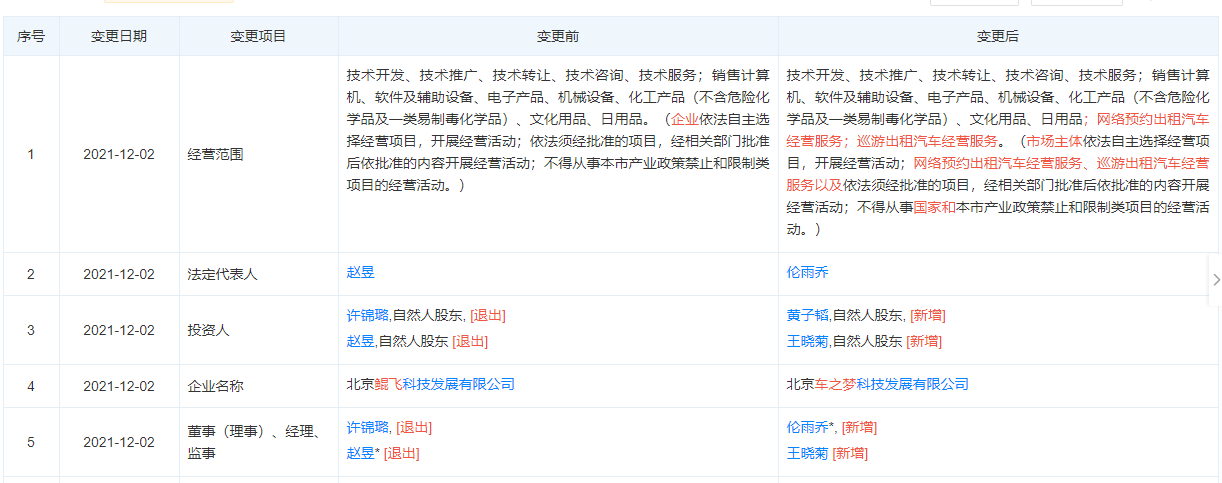Image resolution: width=1222 pixels, height=483 pixels.
Task: Open 北京车之梦科技发展有限公司 company link
Action: [877, 384]
